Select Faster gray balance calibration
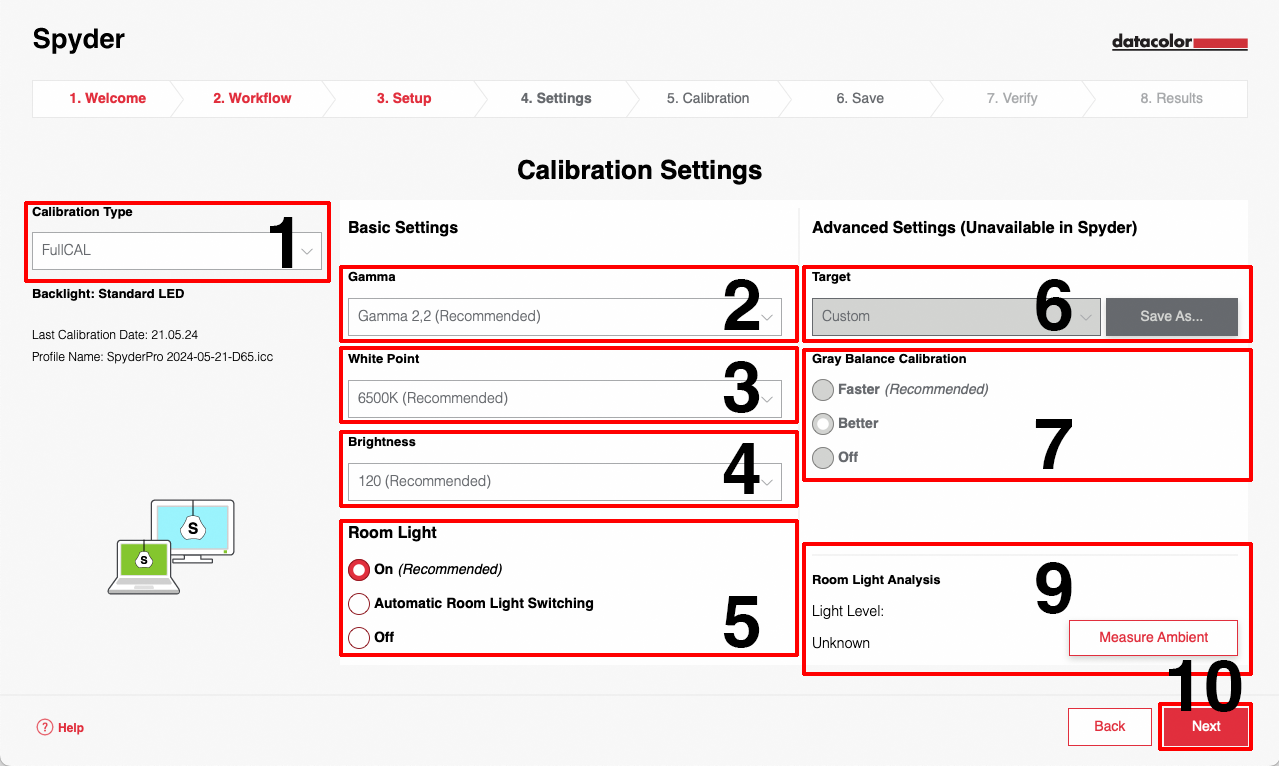Viewport: 1279px width, 766px height. [x=823, y=390]
